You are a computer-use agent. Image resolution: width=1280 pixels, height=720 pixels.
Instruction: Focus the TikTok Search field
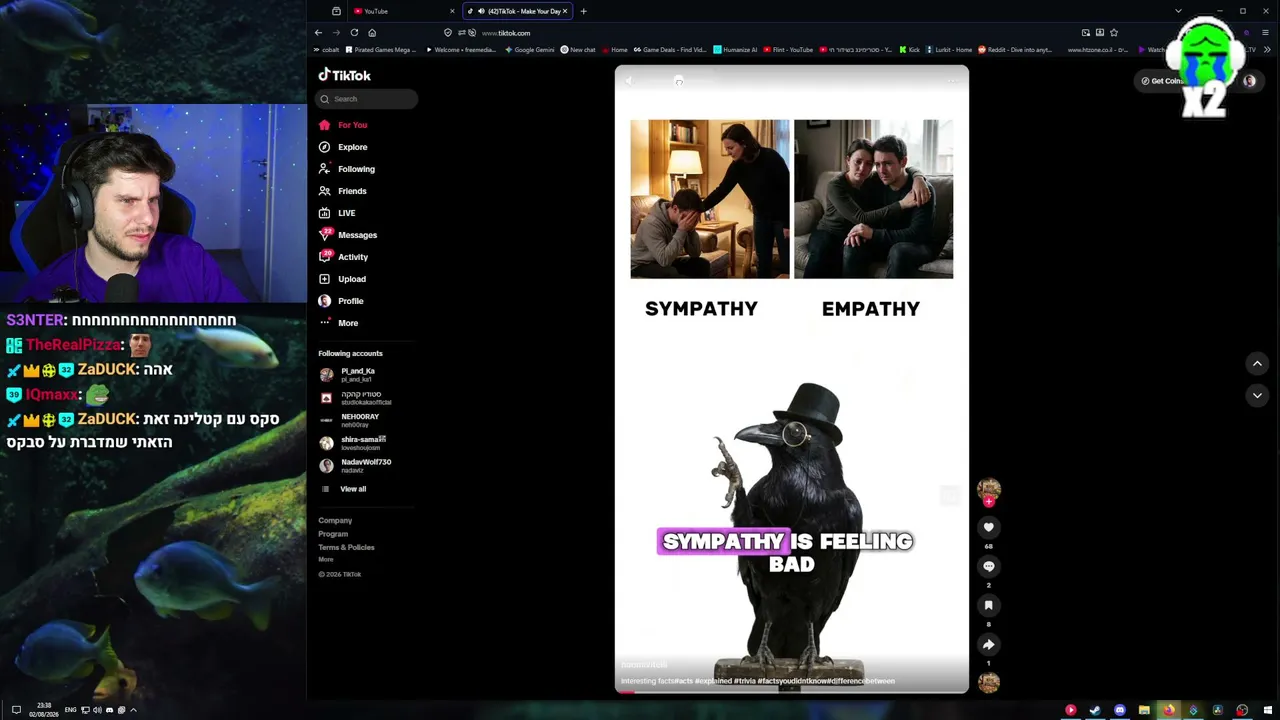tap(368, 99)
